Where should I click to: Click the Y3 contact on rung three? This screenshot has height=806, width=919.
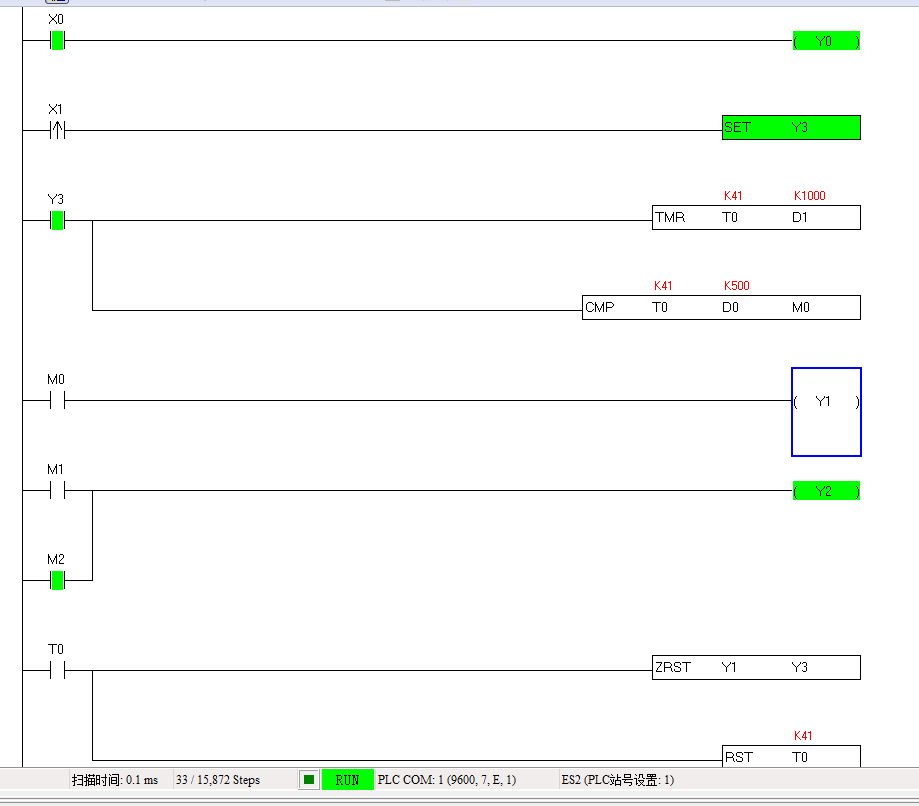(57, 221)
